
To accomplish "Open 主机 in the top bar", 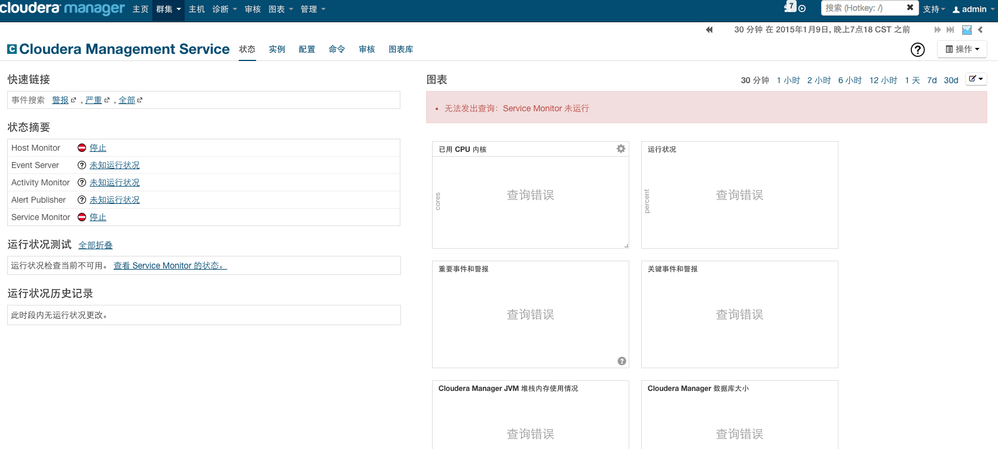I will coord(197,10).
